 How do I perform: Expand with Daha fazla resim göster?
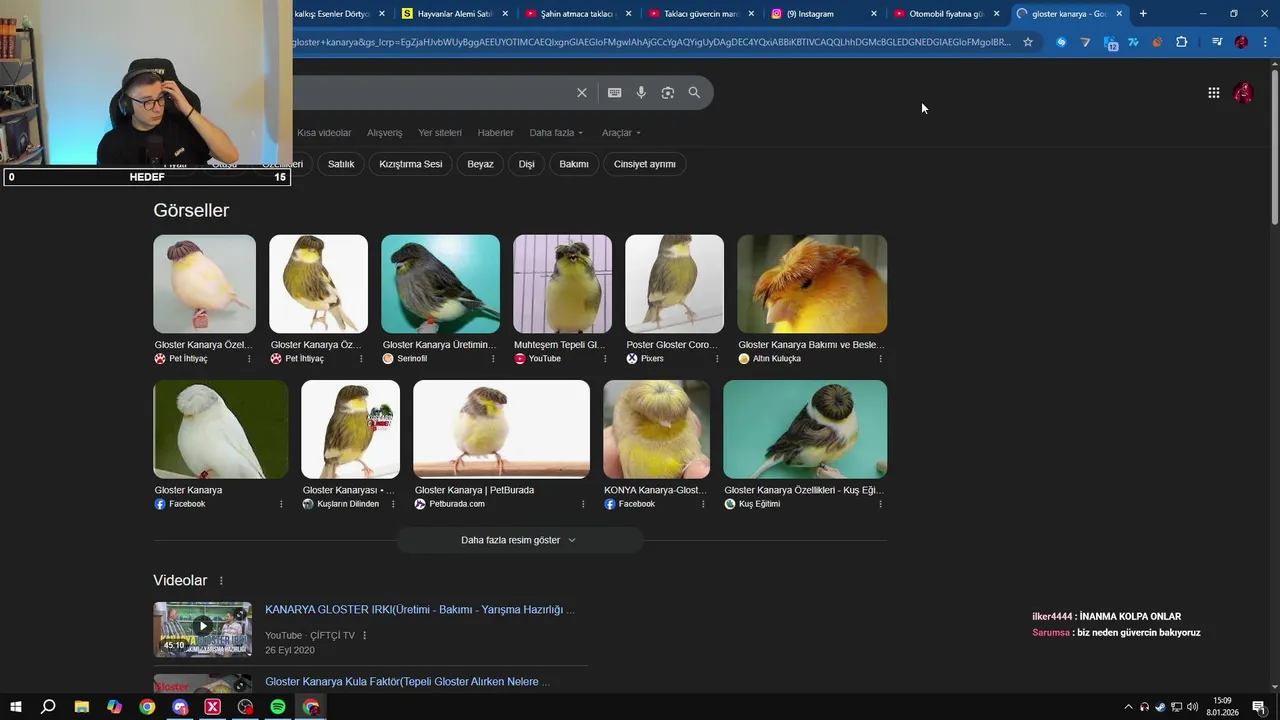519,540
